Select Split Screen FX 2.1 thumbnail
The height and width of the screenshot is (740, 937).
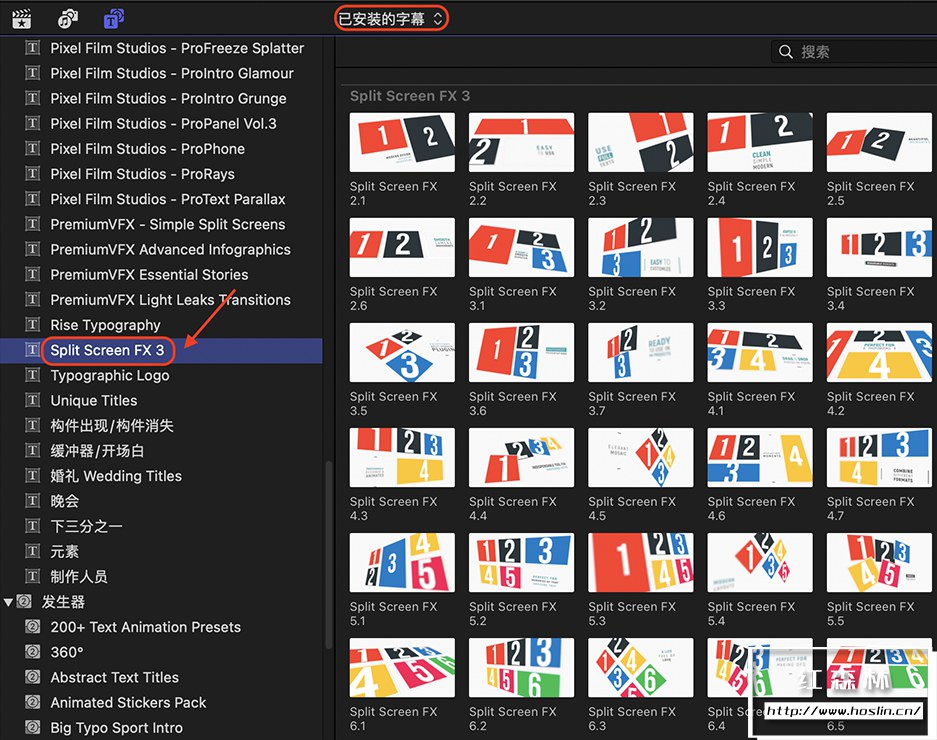[x=402, y=142]
